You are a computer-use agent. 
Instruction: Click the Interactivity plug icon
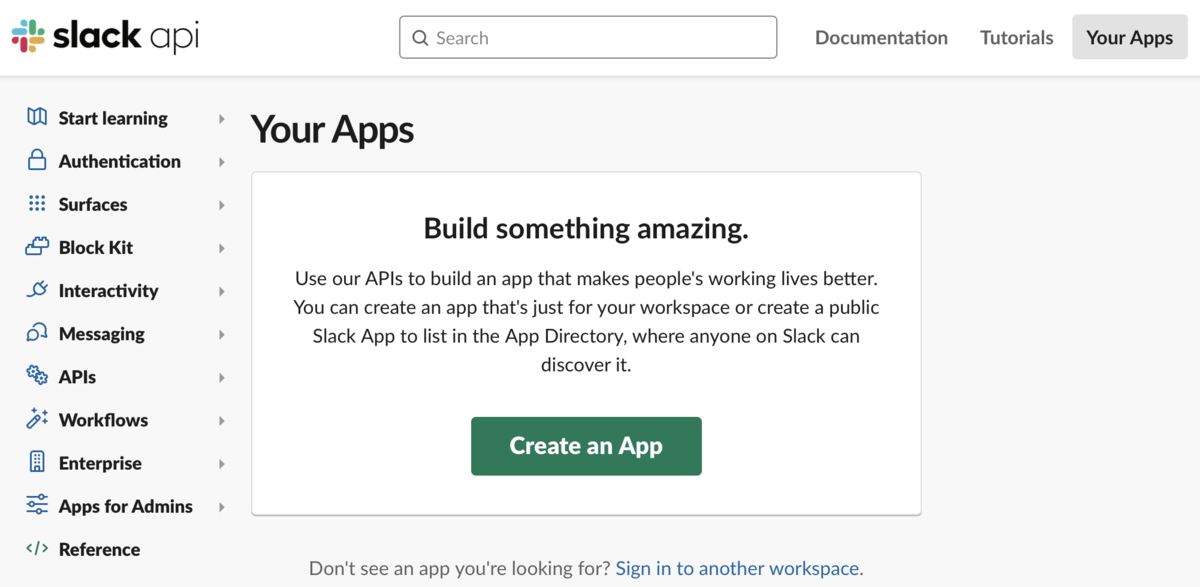[37, 289]
